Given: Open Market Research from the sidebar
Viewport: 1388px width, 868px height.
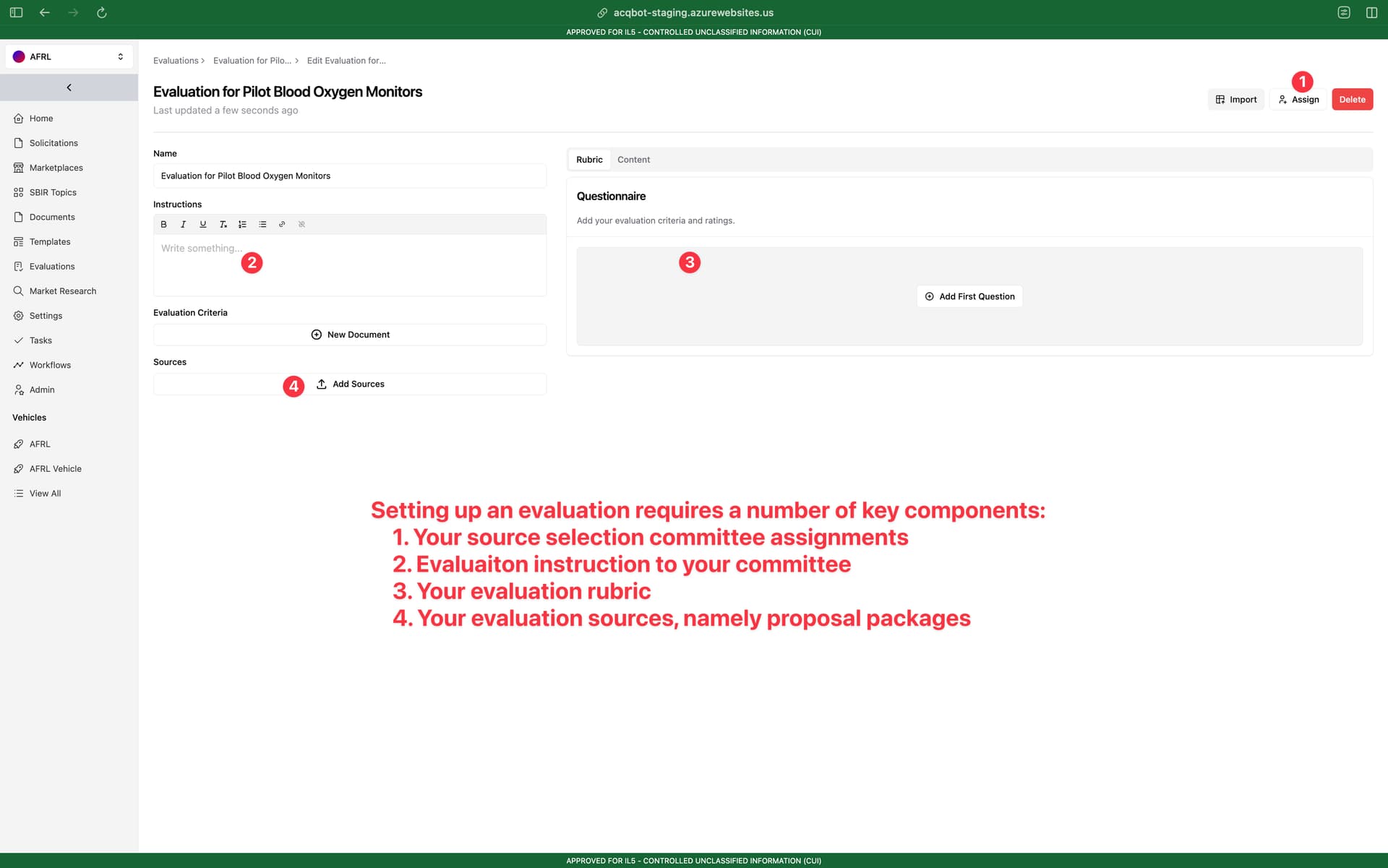Looking at the screenshot, I should pyautogui.click(x=63, y=291).
